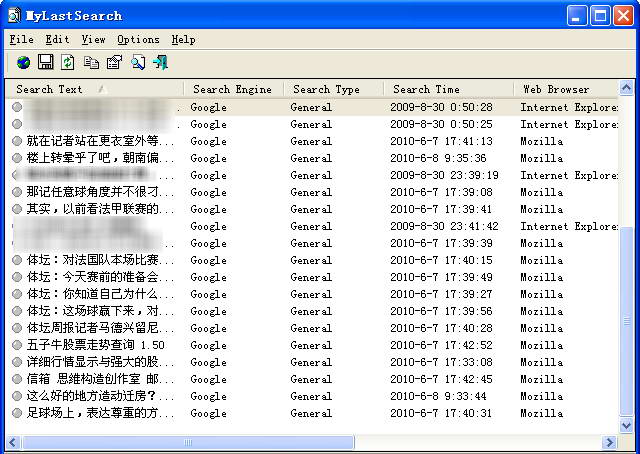Click the row icon beside 五子牛股票走势查询 1.50

point(17,345)
